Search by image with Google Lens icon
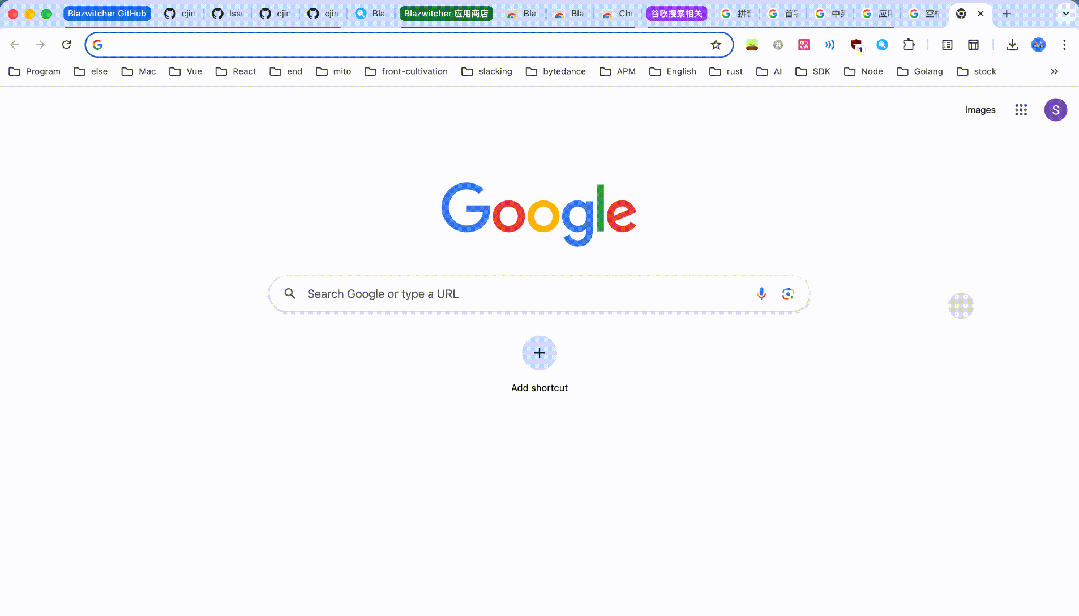This screenshot has height=616, width=1079. point(788,294)
